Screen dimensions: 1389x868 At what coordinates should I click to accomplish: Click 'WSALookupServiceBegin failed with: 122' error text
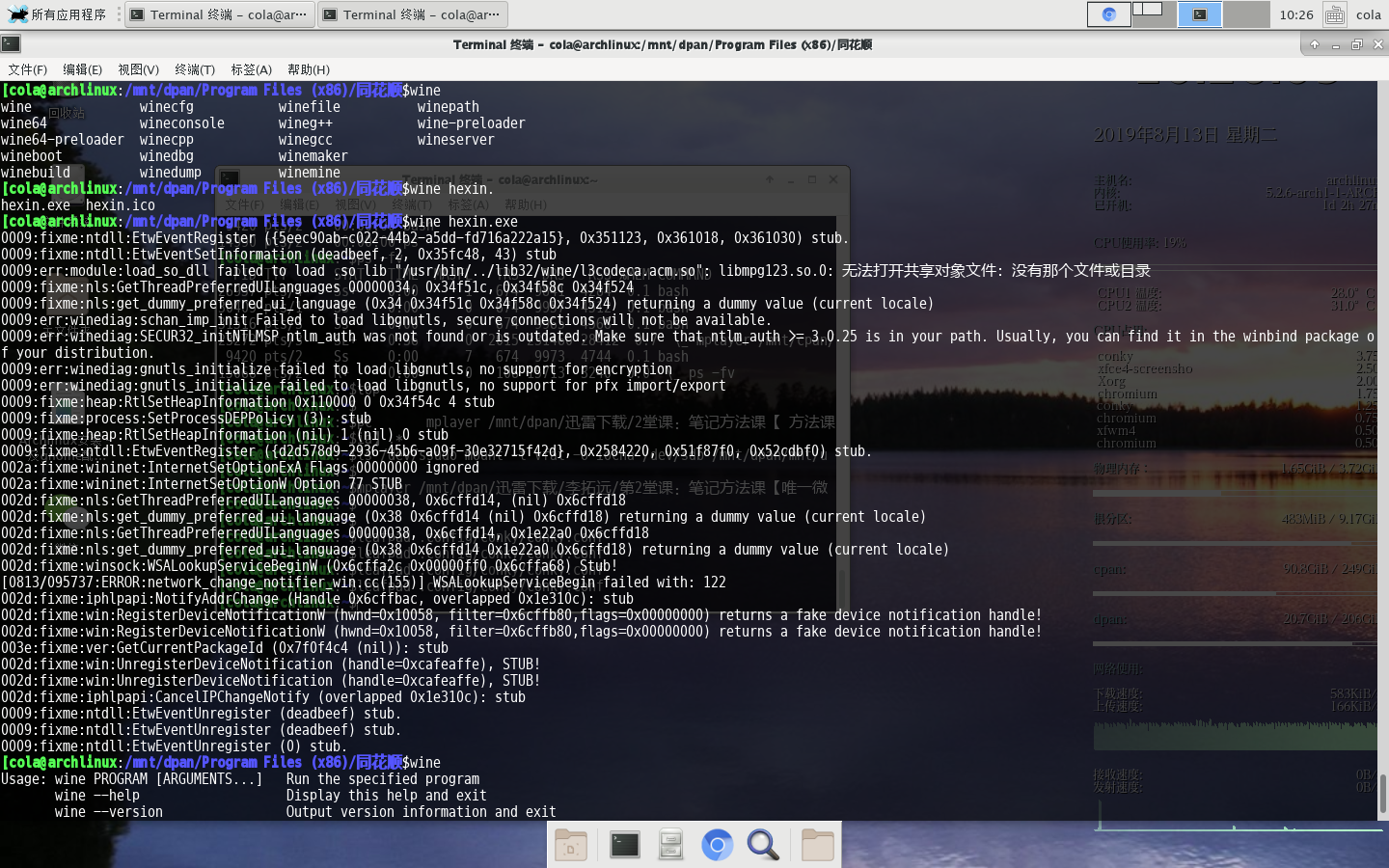[580, 583]
